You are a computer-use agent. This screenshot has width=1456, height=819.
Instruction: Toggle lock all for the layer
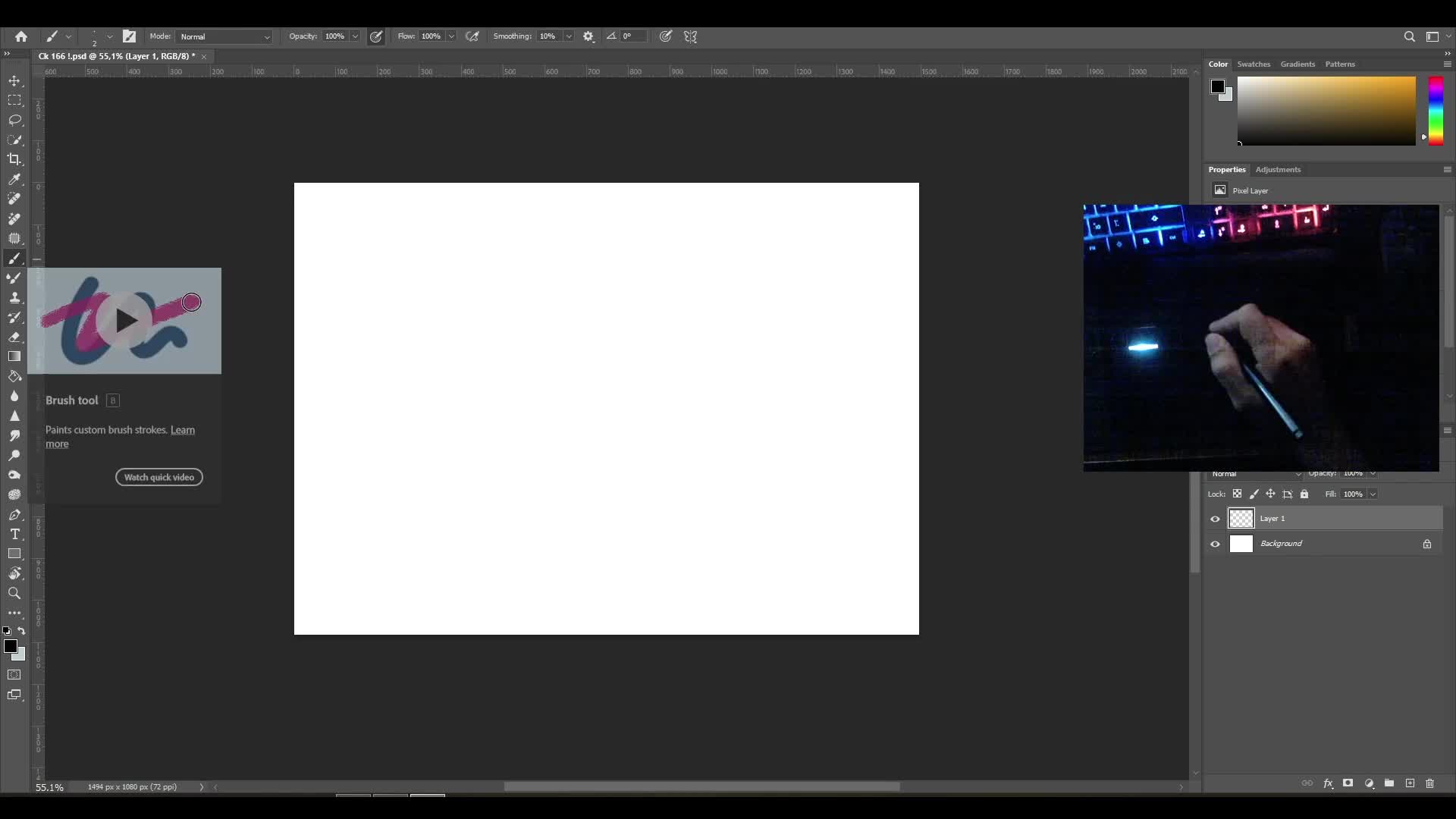pos(1304,494)
